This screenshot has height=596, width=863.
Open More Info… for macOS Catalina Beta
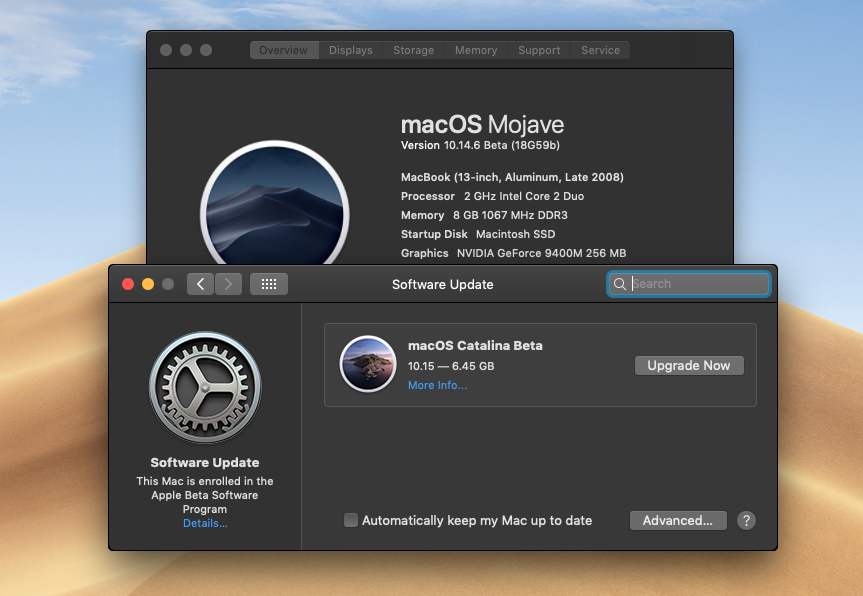click(438, 385)
